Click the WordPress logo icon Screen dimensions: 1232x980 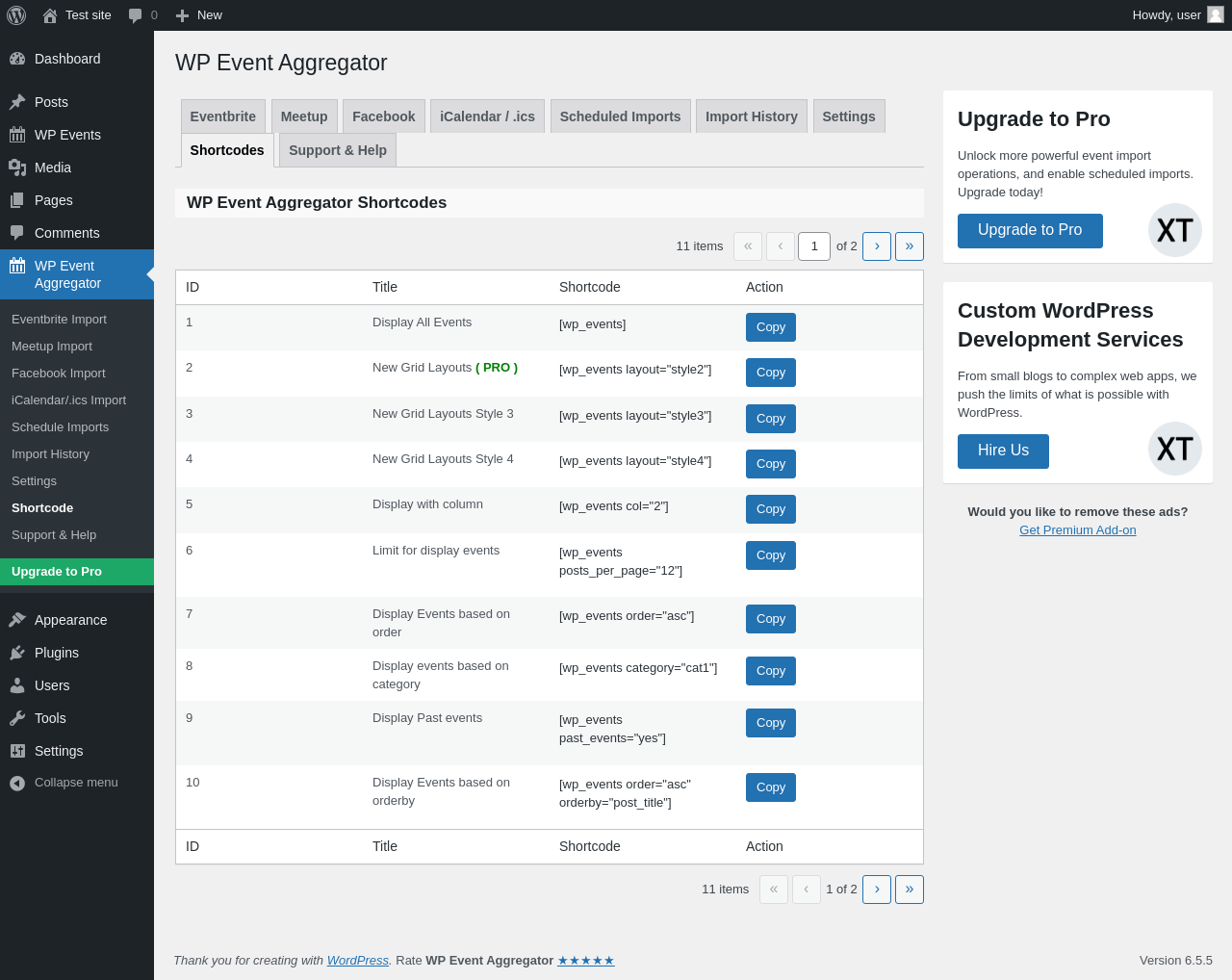point(16,15)
